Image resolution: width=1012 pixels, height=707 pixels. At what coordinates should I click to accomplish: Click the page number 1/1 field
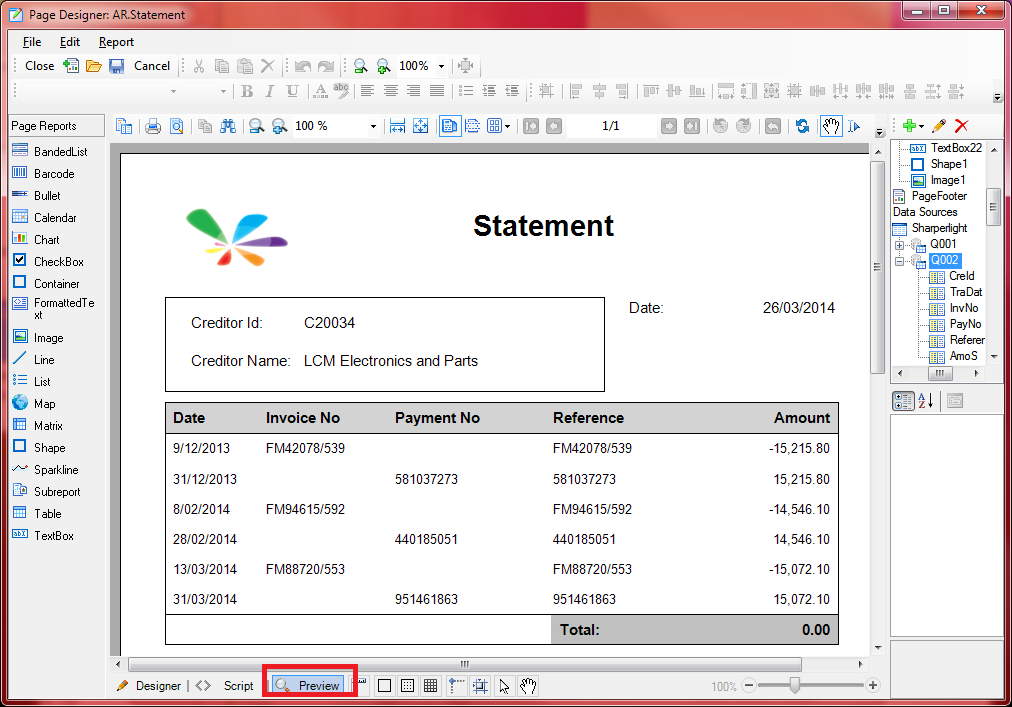coord(611,126)
